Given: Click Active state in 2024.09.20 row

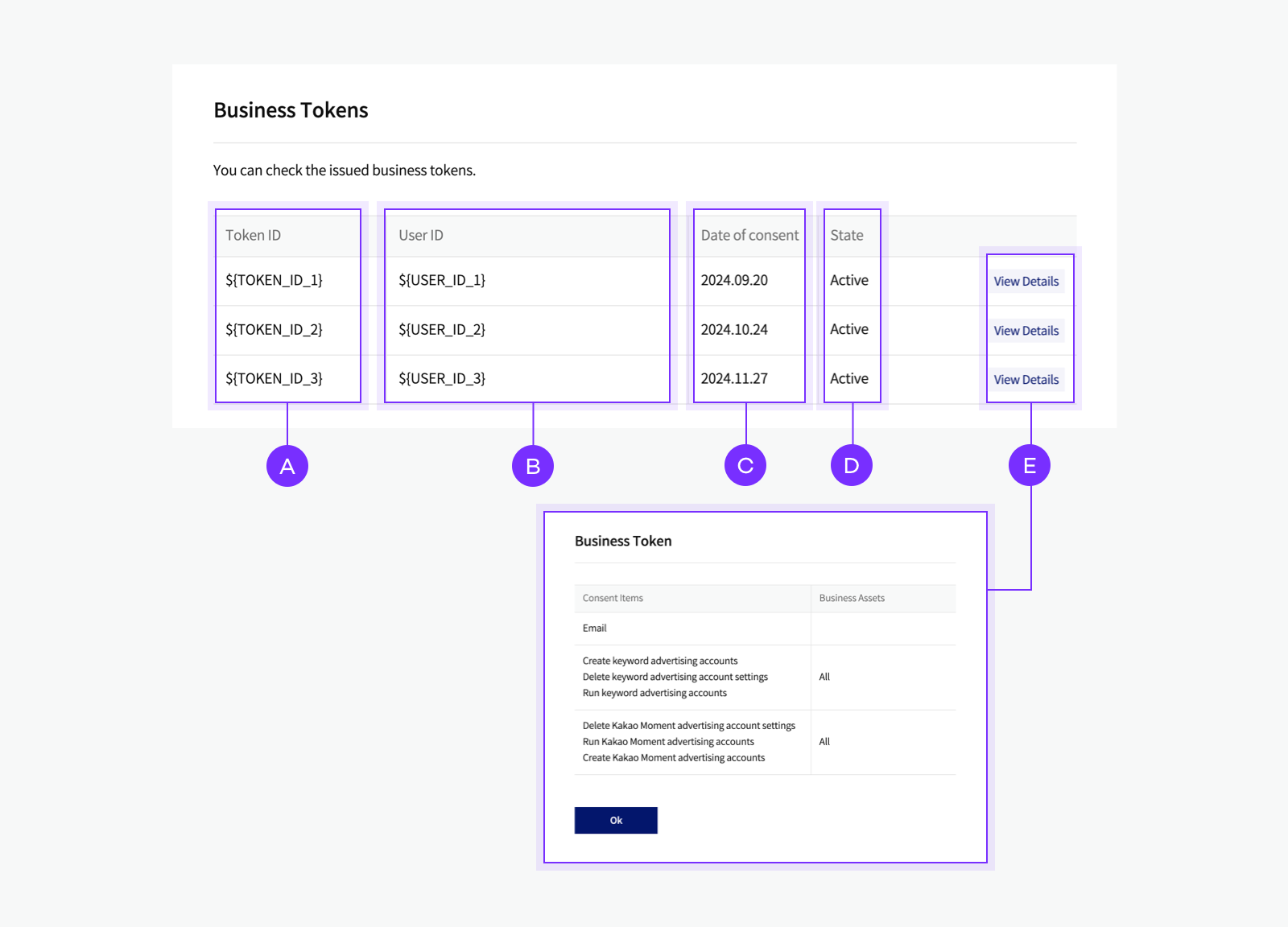Looking at the screenshot, I should pos(849,280).
